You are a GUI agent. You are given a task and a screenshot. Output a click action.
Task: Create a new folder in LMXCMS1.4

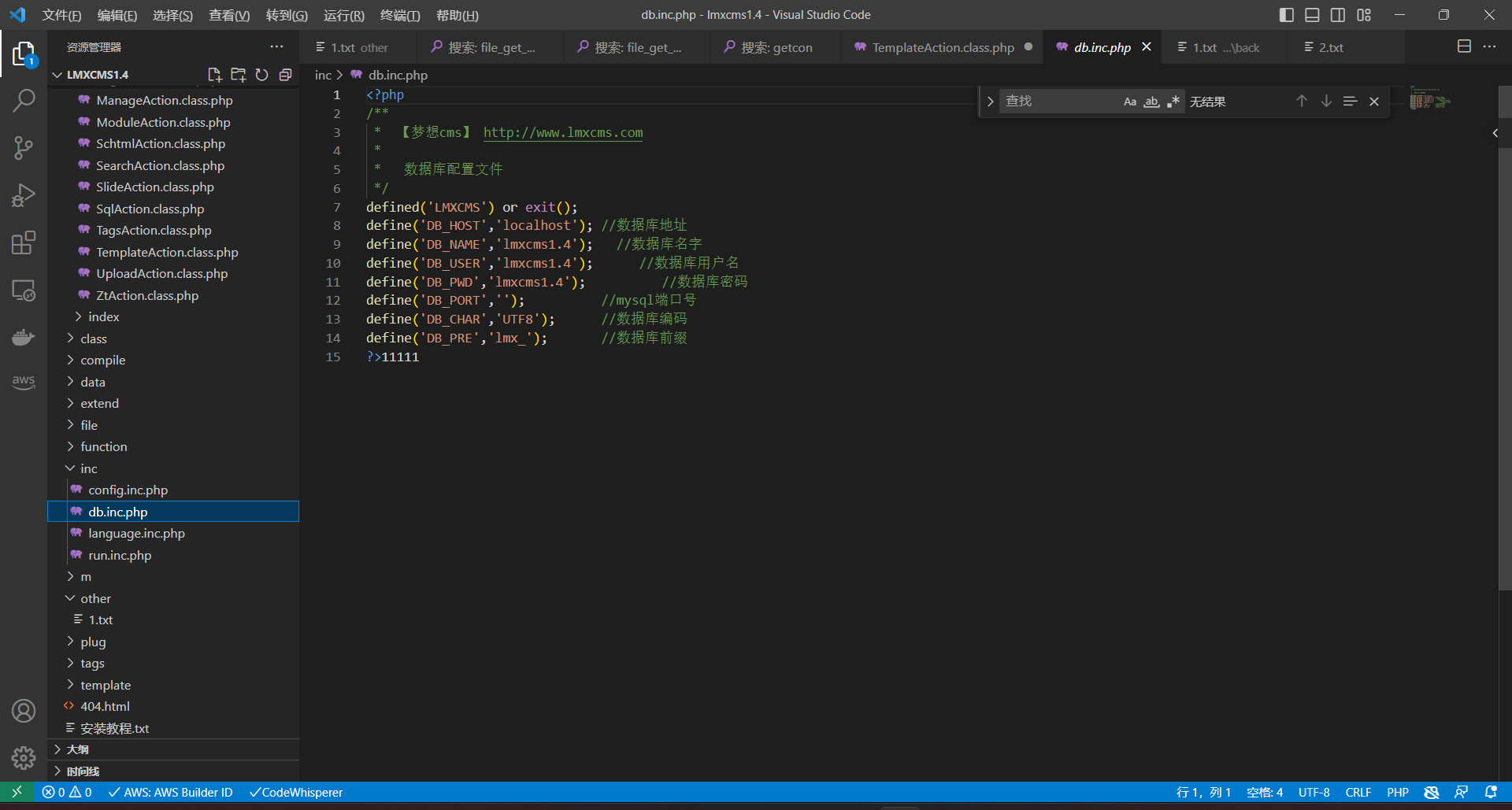[x=238, y=75]
